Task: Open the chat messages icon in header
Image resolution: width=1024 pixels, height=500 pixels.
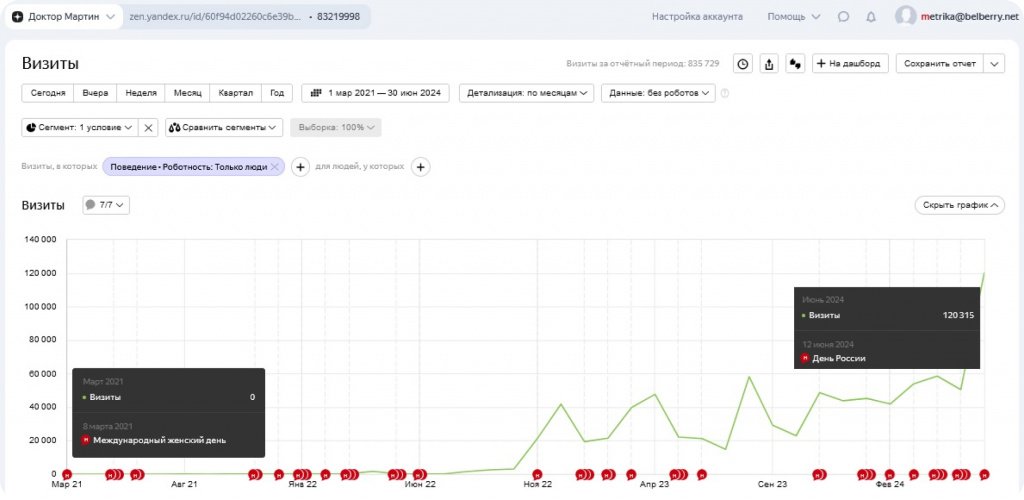Action: point(843,16)
